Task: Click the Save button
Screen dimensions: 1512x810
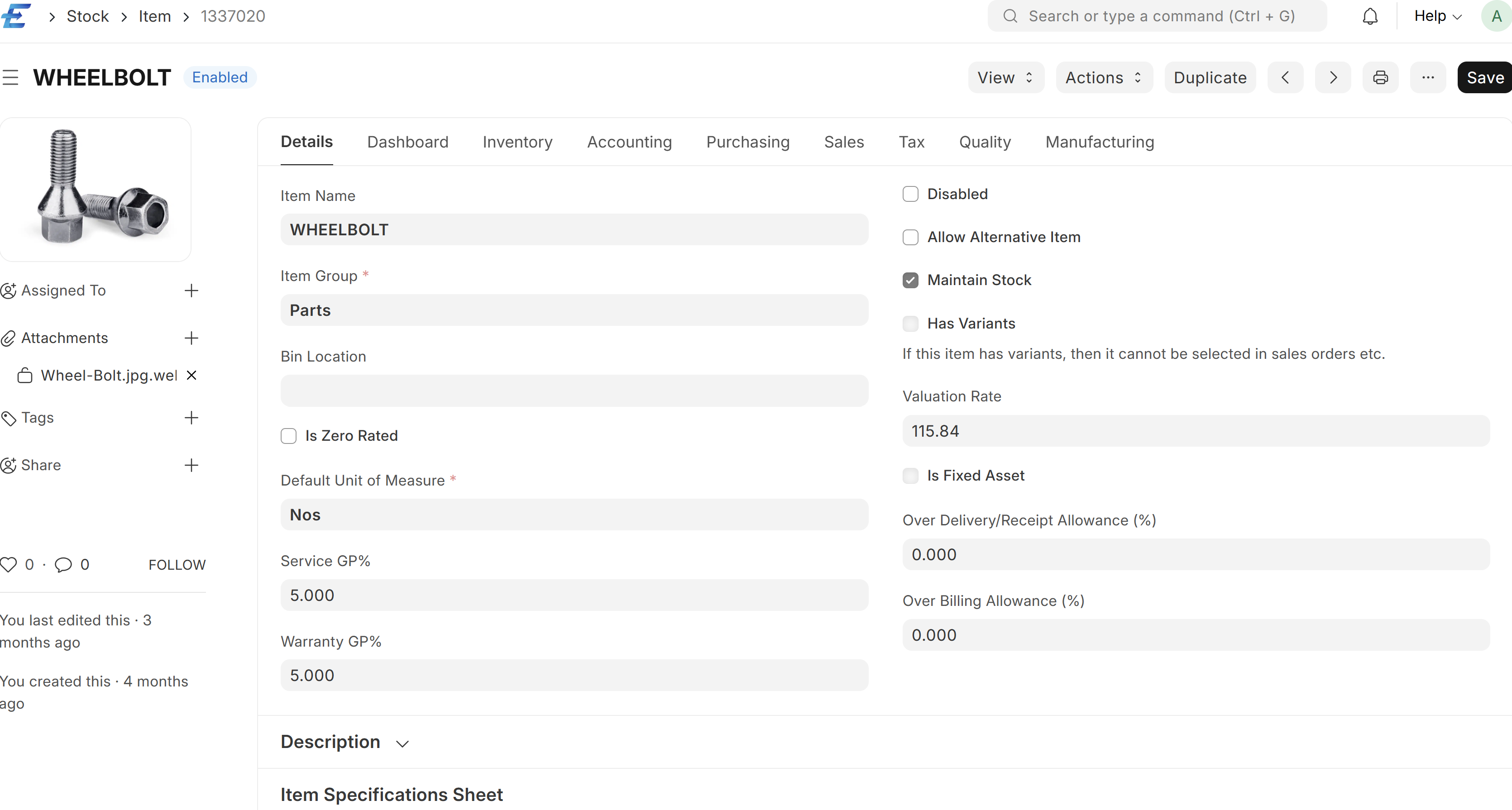Action: [x=1484, y=77]
